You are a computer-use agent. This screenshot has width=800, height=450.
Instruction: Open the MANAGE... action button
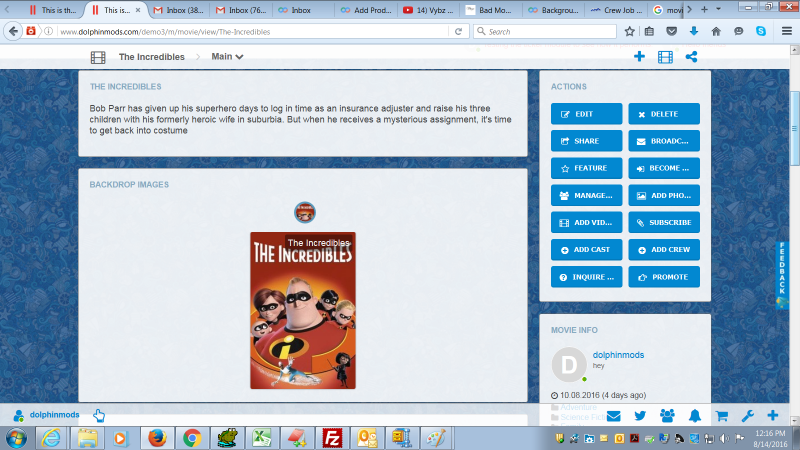tap(586, 195)
